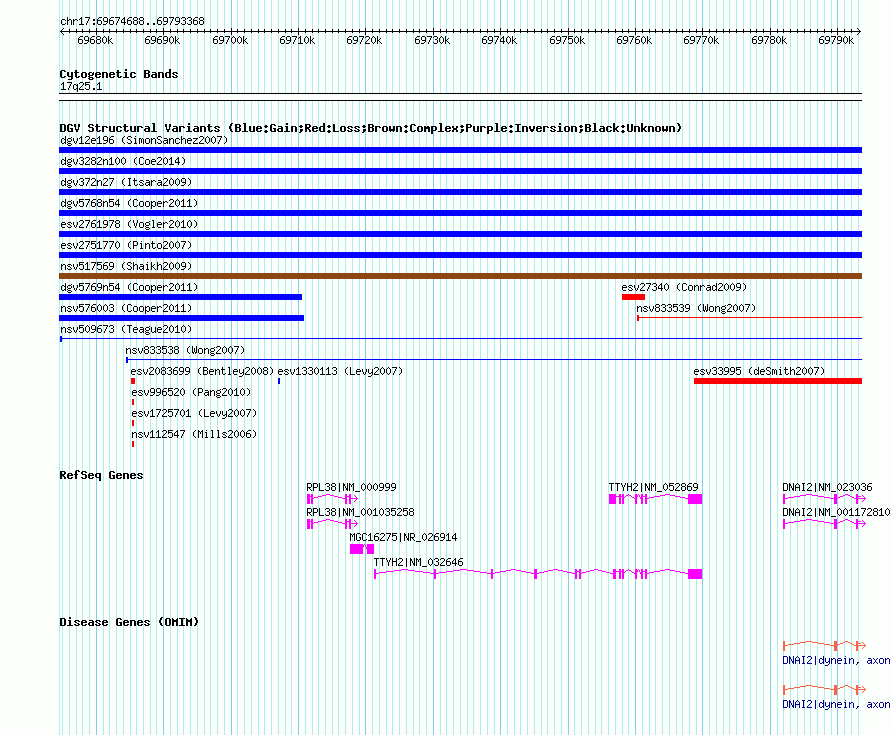890x735 pixels.
Task: Click the chr17:69674688..69793368 coordinate text
Action: [x=132, y=21]
